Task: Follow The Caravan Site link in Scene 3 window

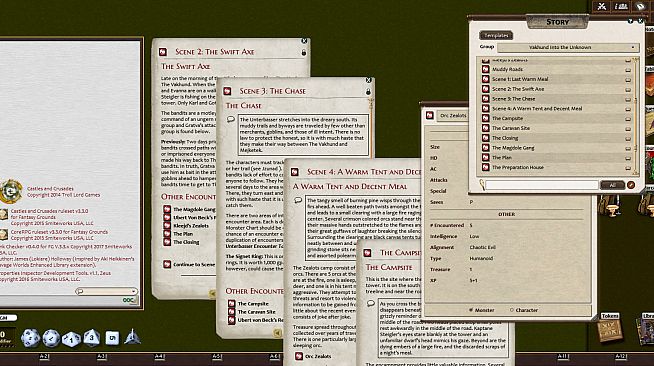Action: 257,312
